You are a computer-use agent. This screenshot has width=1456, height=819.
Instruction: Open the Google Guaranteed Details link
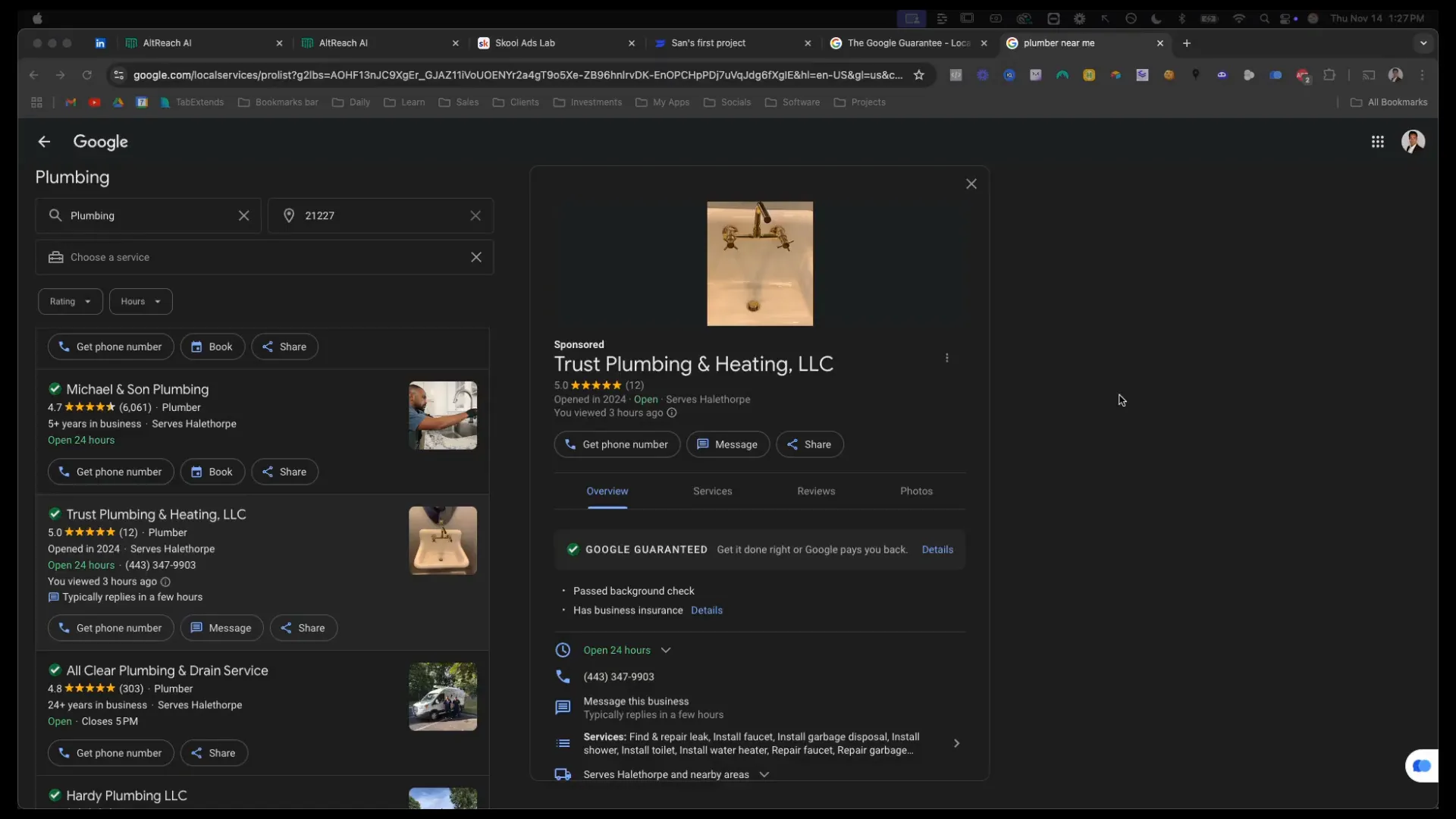click(x=937, y=550)
